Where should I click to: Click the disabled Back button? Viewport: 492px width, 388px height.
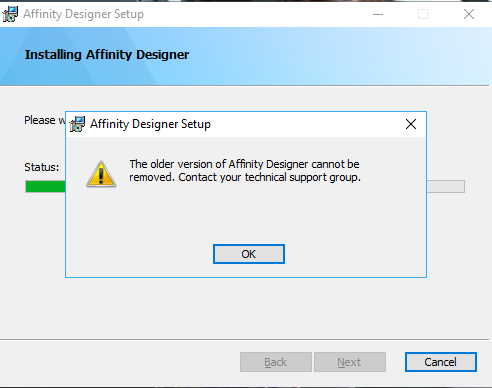[276, 362]
